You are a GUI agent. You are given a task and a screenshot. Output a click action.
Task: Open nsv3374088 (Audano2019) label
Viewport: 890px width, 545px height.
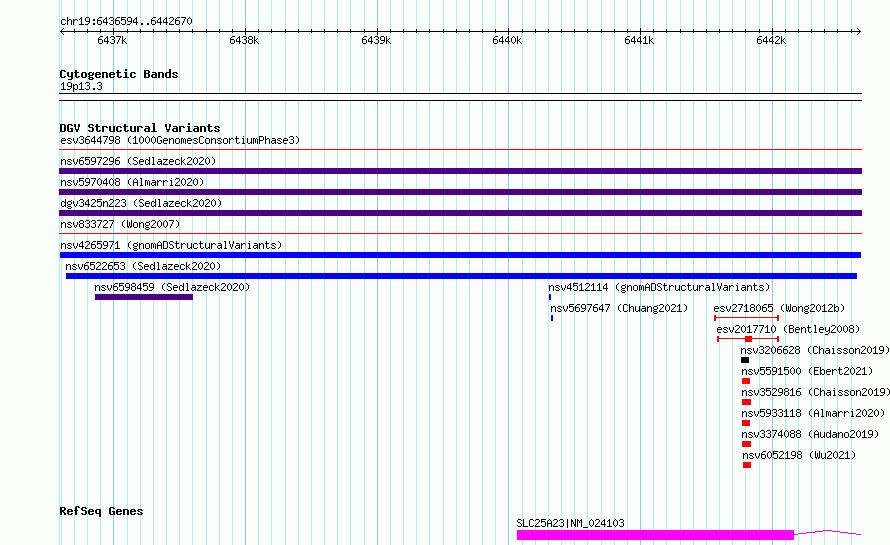(x=810, y=434)
